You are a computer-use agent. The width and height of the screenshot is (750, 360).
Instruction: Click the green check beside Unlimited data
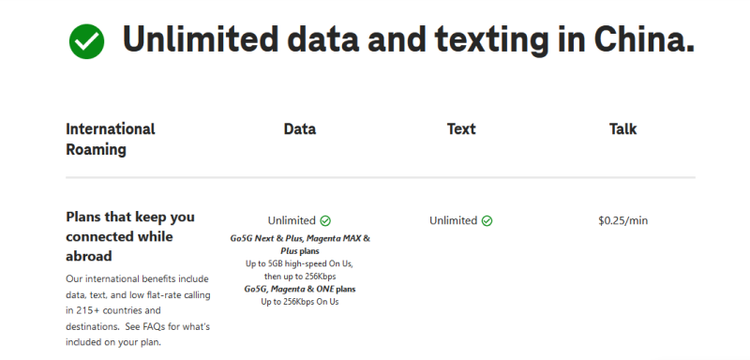click(x=325, y=221)
